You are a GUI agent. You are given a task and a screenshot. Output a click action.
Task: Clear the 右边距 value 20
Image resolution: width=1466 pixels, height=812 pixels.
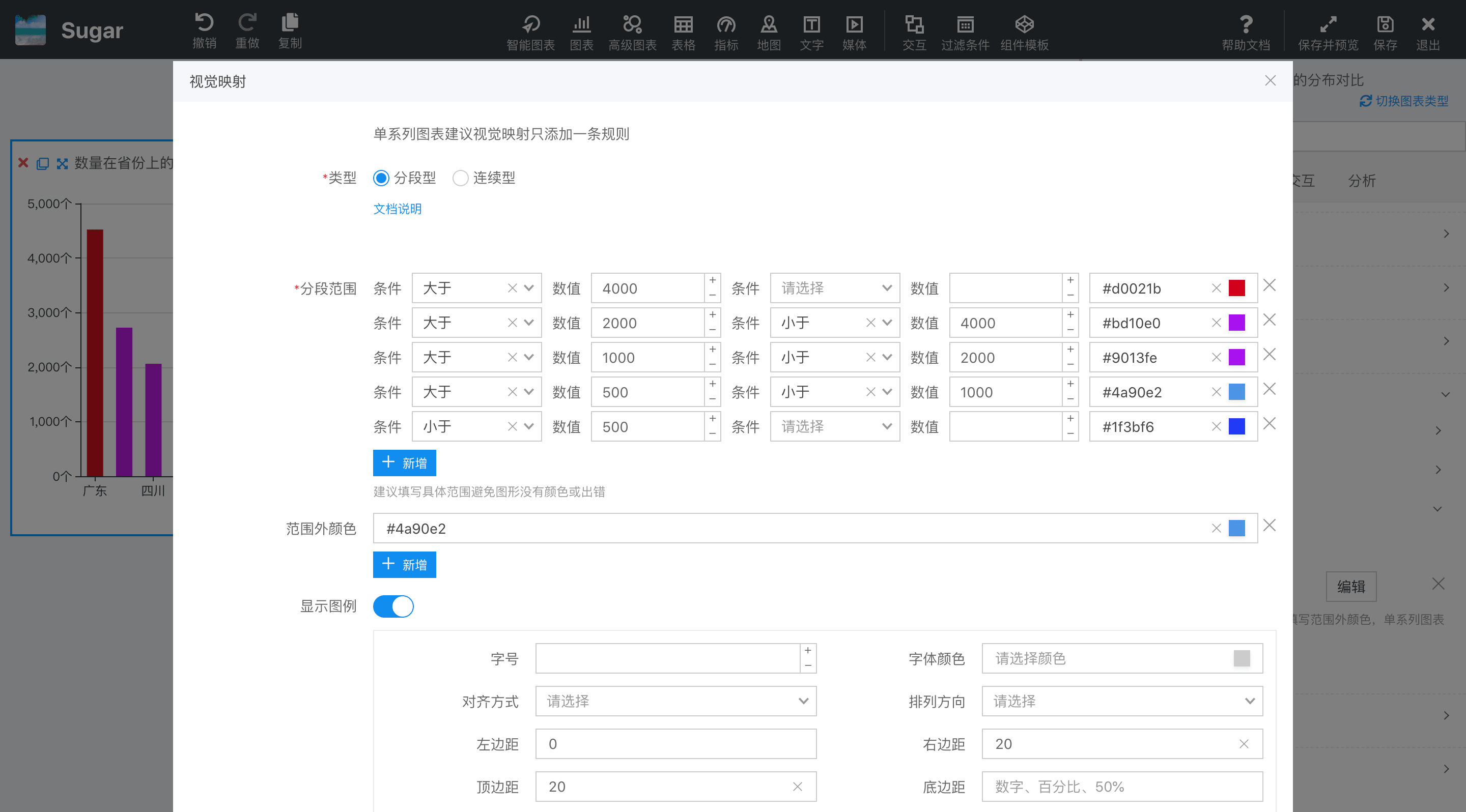point(1244,744)
